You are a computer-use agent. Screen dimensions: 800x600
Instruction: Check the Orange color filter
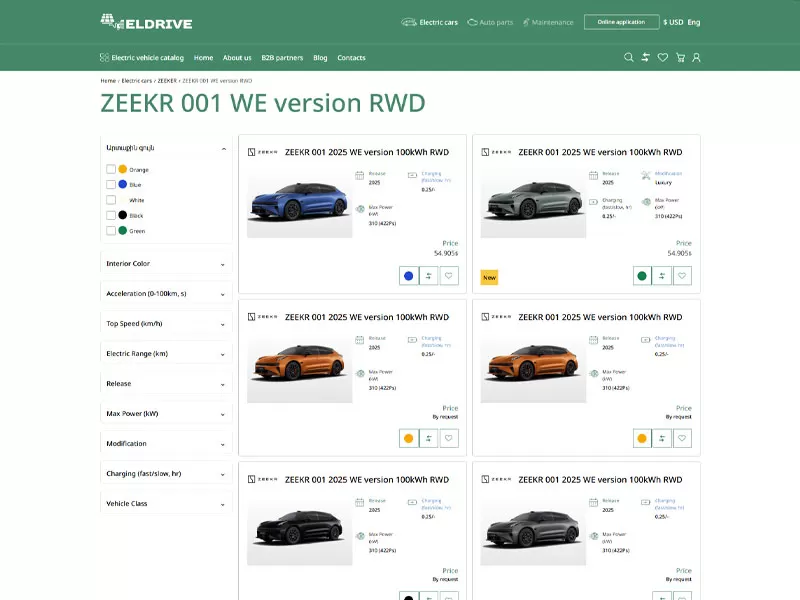[x=111, y=170]
